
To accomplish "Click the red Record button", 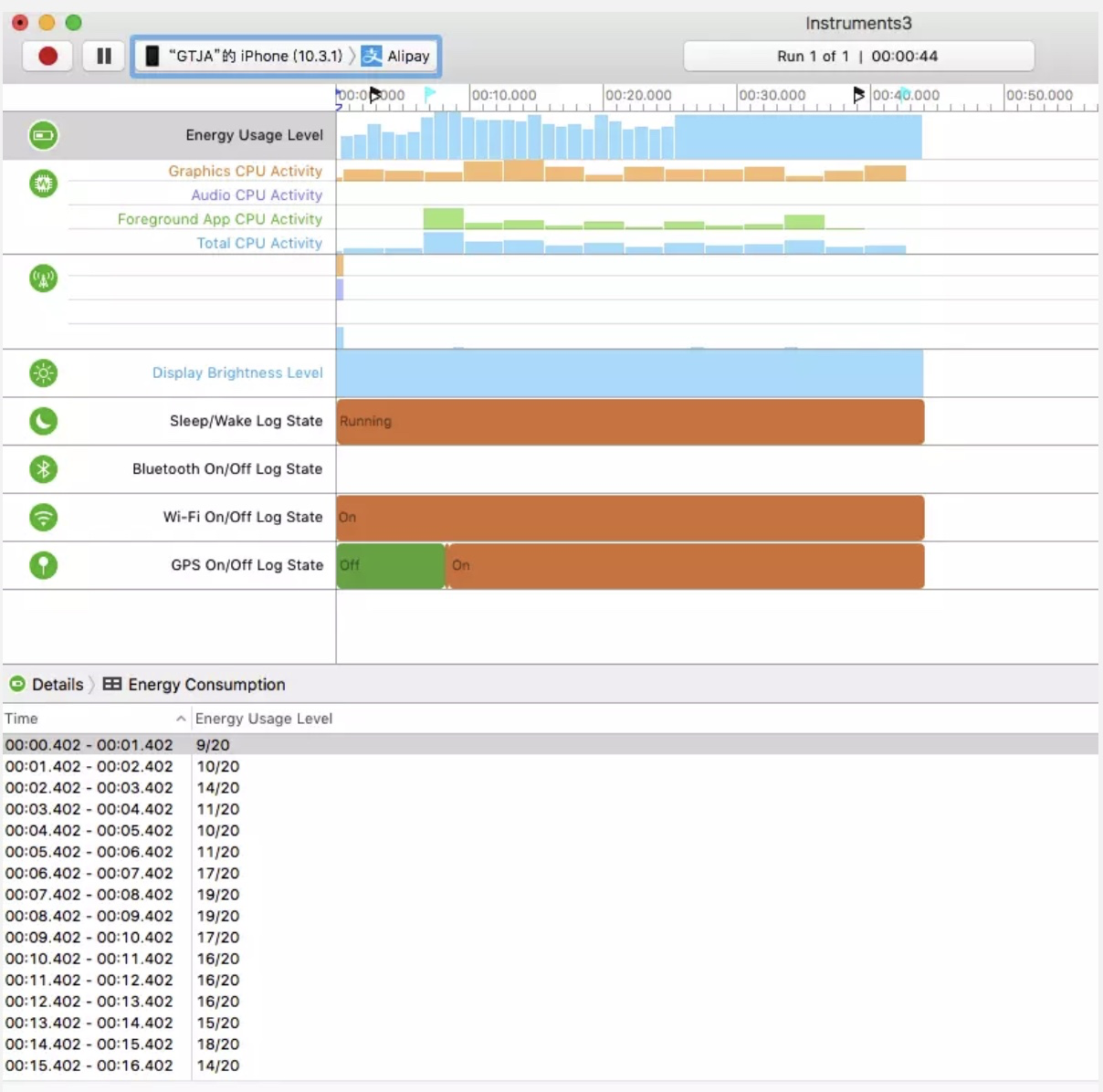I will (x=47, y=57).
